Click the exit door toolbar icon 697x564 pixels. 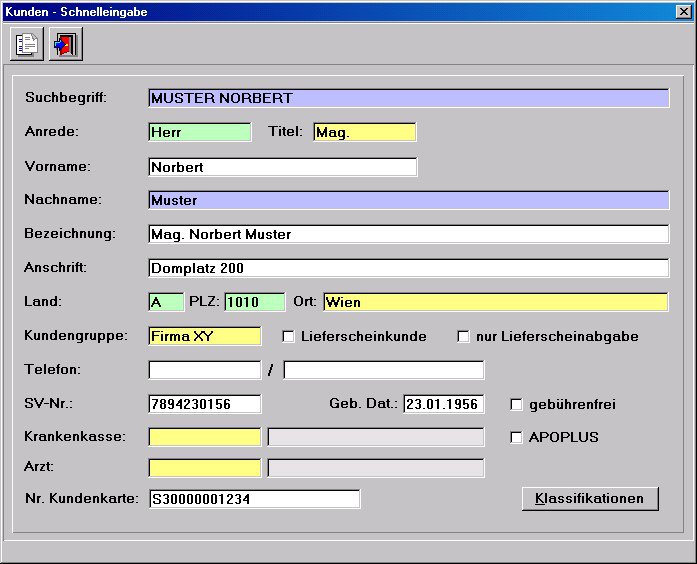(66, 44)
